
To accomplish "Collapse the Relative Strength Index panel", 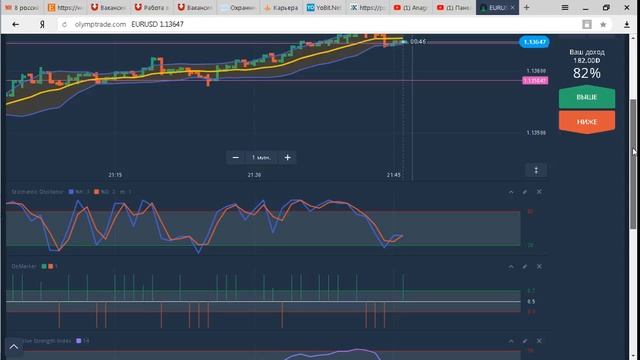I will pos(511,341).
